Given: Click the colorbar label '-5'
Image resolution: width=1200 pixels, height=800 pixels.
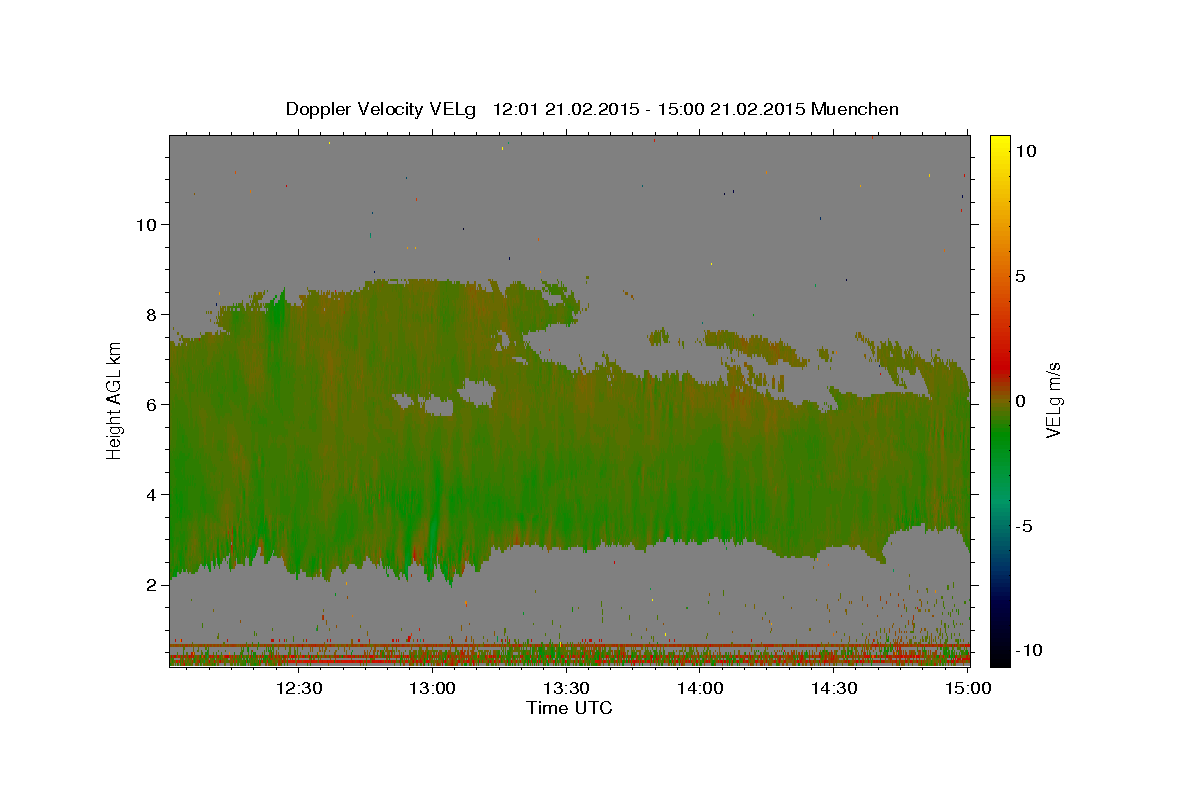Looking at the screenshot, I should tap(1022, 526).
